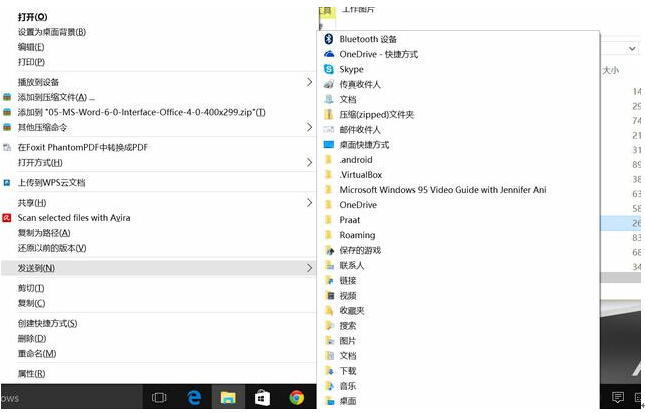645x413 pixels.
Task: Expand the 播放到设备 submenu arrow
Action: pos(309,82)
